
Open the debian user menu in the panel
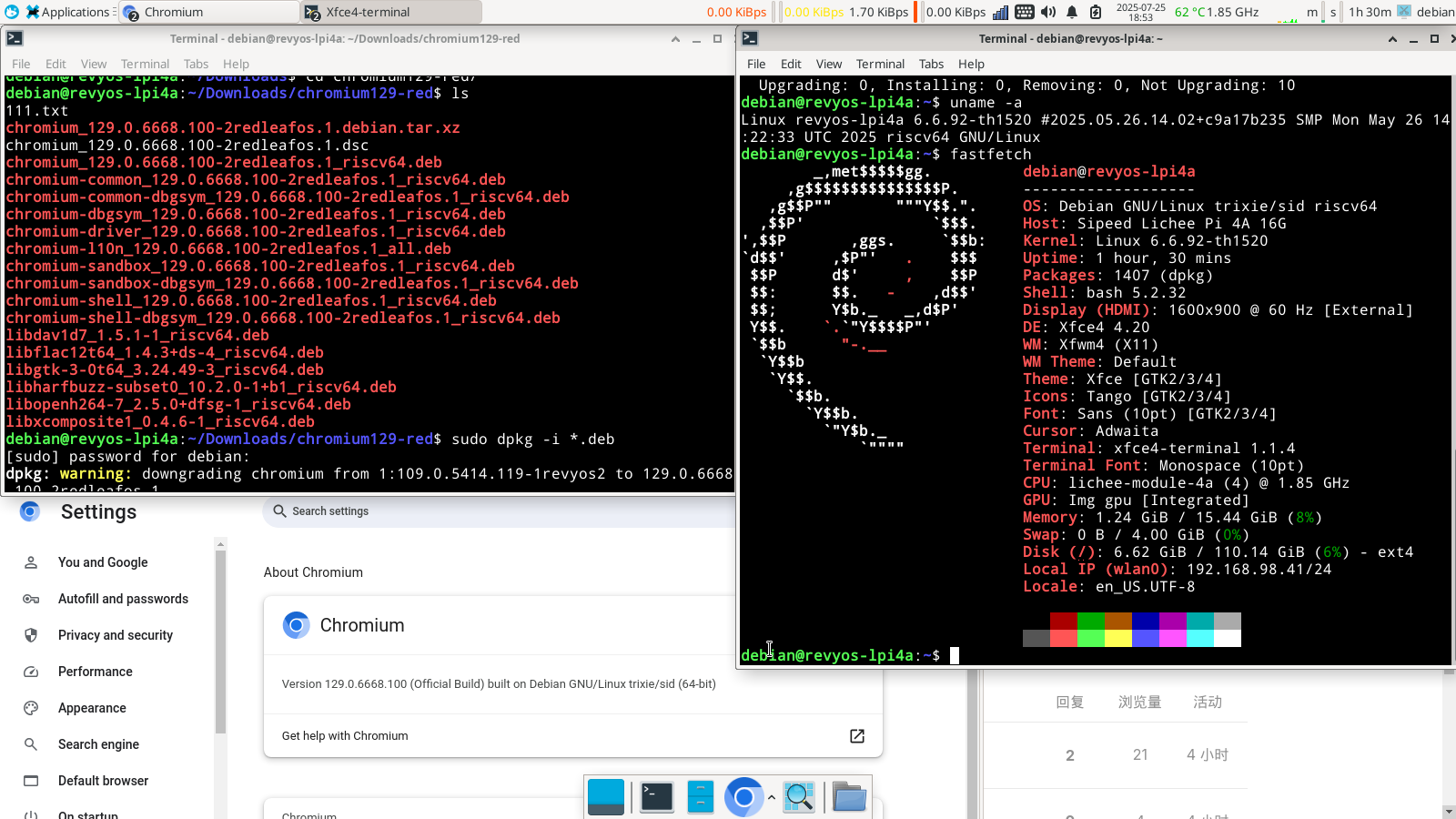[x=1435, y=12]
